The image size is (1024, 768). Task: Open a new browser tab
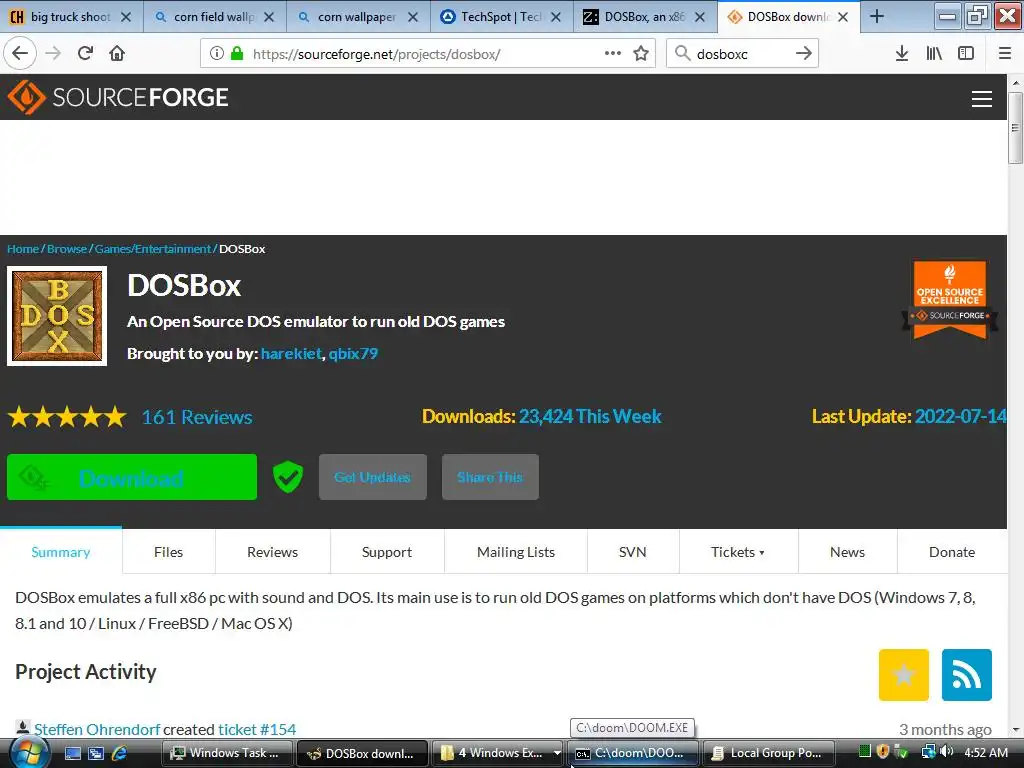coord(877,17)
